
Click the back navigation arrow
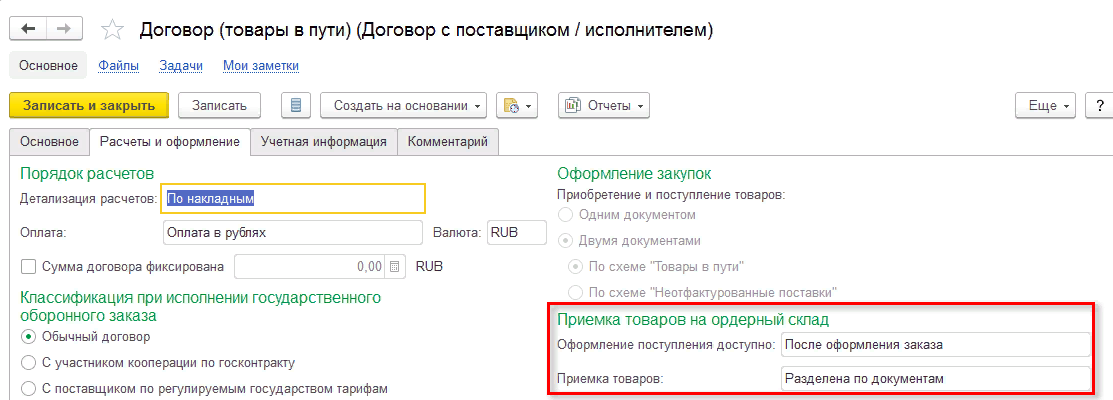click(x=29, y=30)
